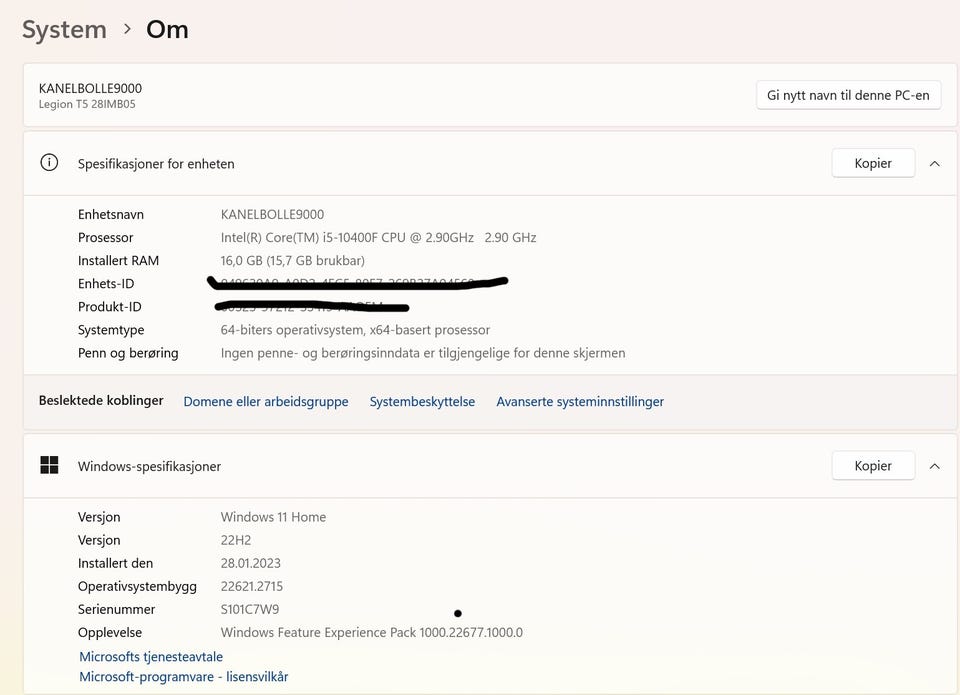Select the Intel Core i5-10400F processor text
The width and height of the screenshot is (960, 695).
click(378, 238)
